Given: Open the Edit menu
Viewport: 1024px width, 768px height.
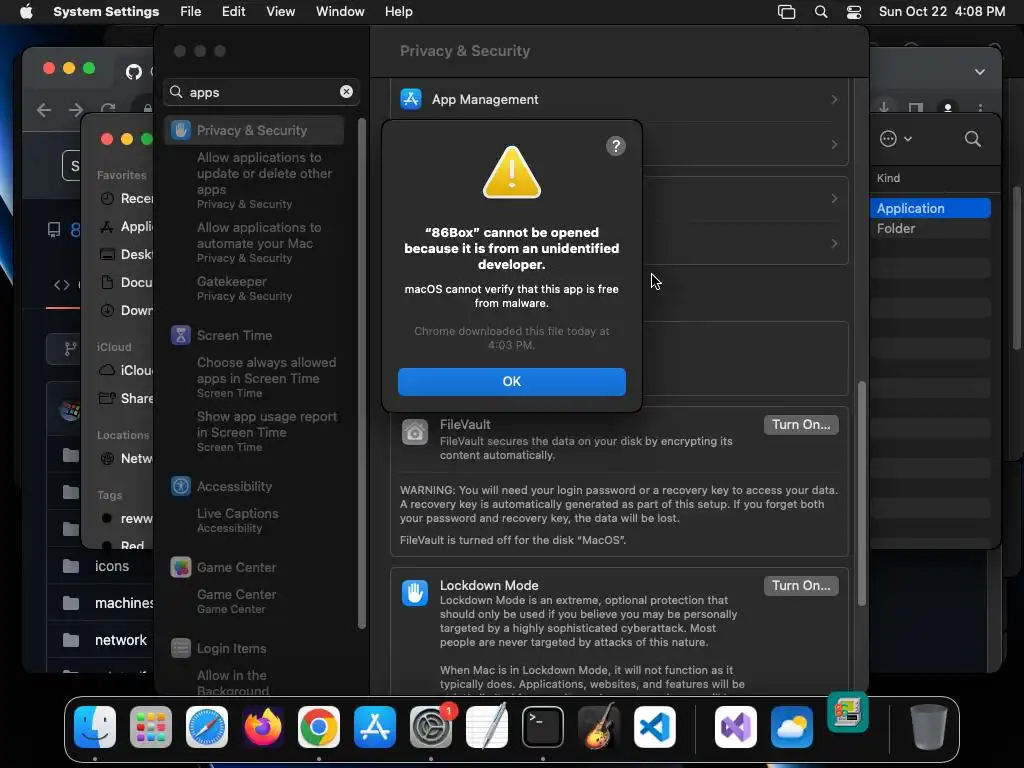Looking at the screenshot, I should [x=233, y=12].
